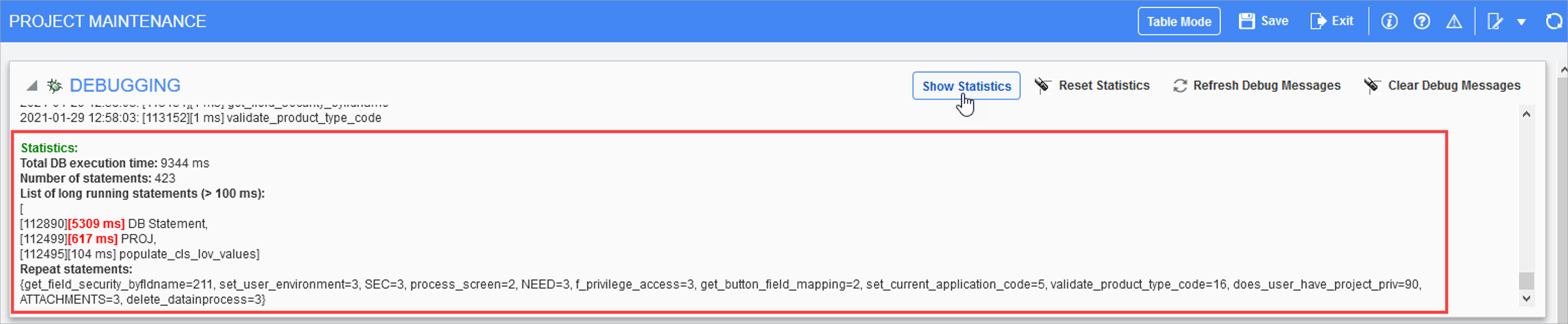The image size is (1568, 324).
Task: Click the Save floppy disk icon
Action: pyautogui.click(x=1247, y=21)
